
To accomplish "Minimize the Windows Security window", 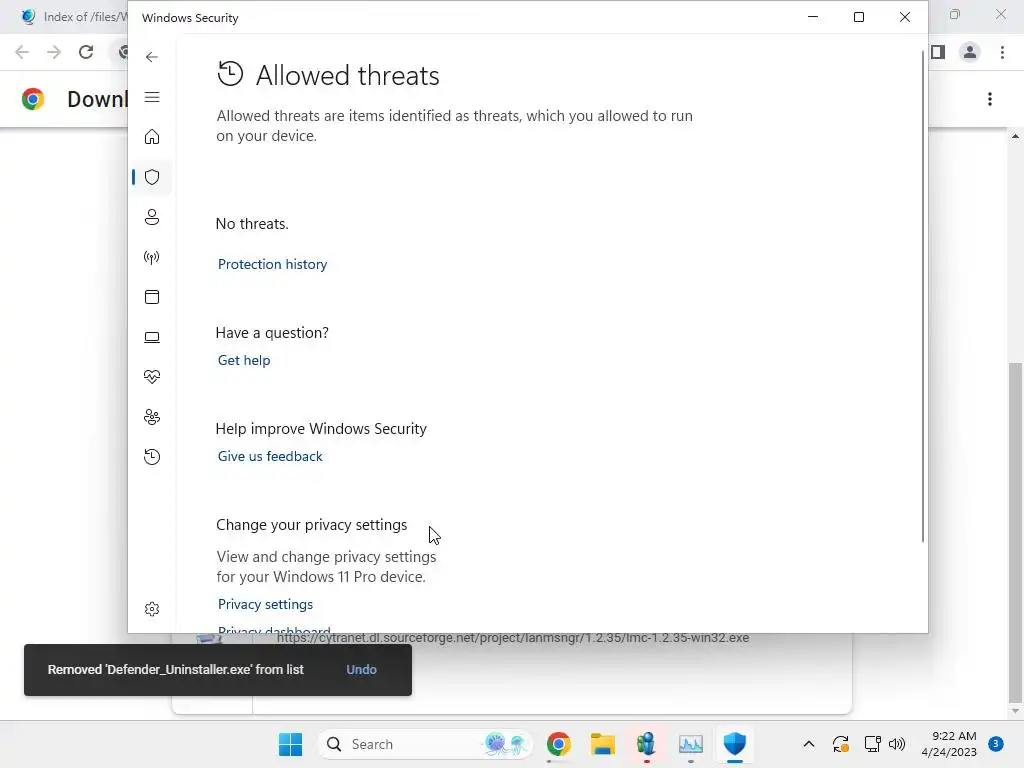I will [x=813, y=17].
